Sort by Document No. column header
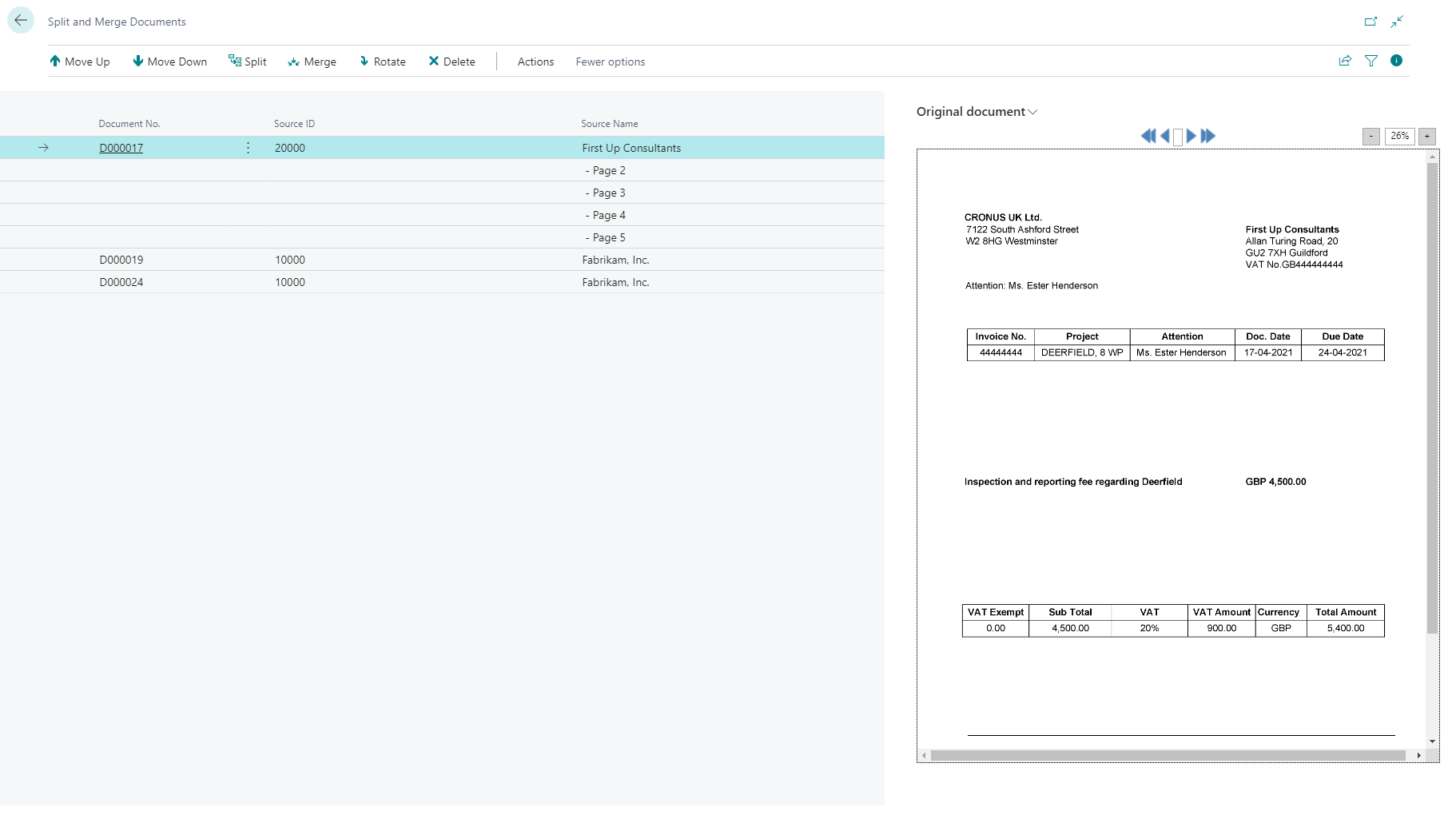 [129, 124]
